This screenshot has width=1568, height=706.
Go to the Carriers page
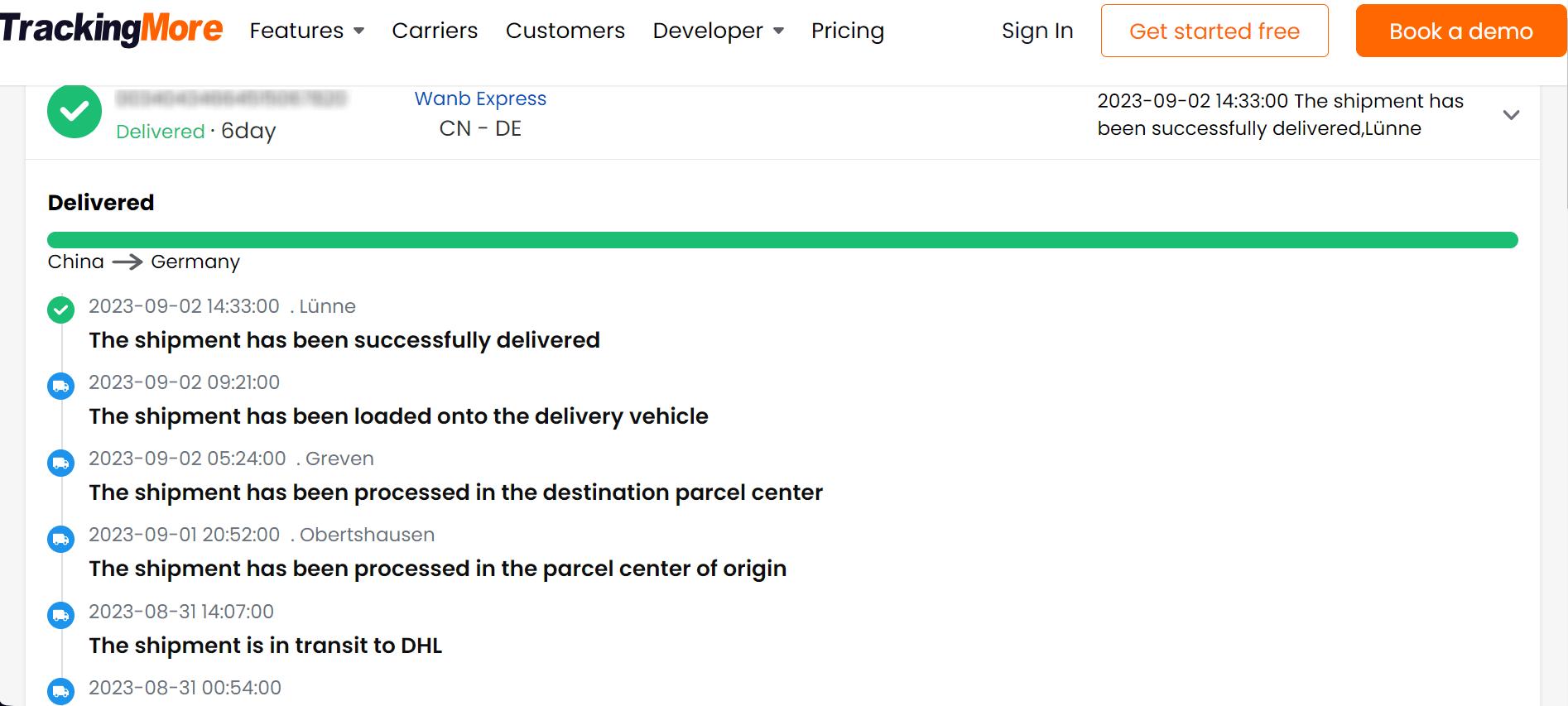[x=435, y=31]
